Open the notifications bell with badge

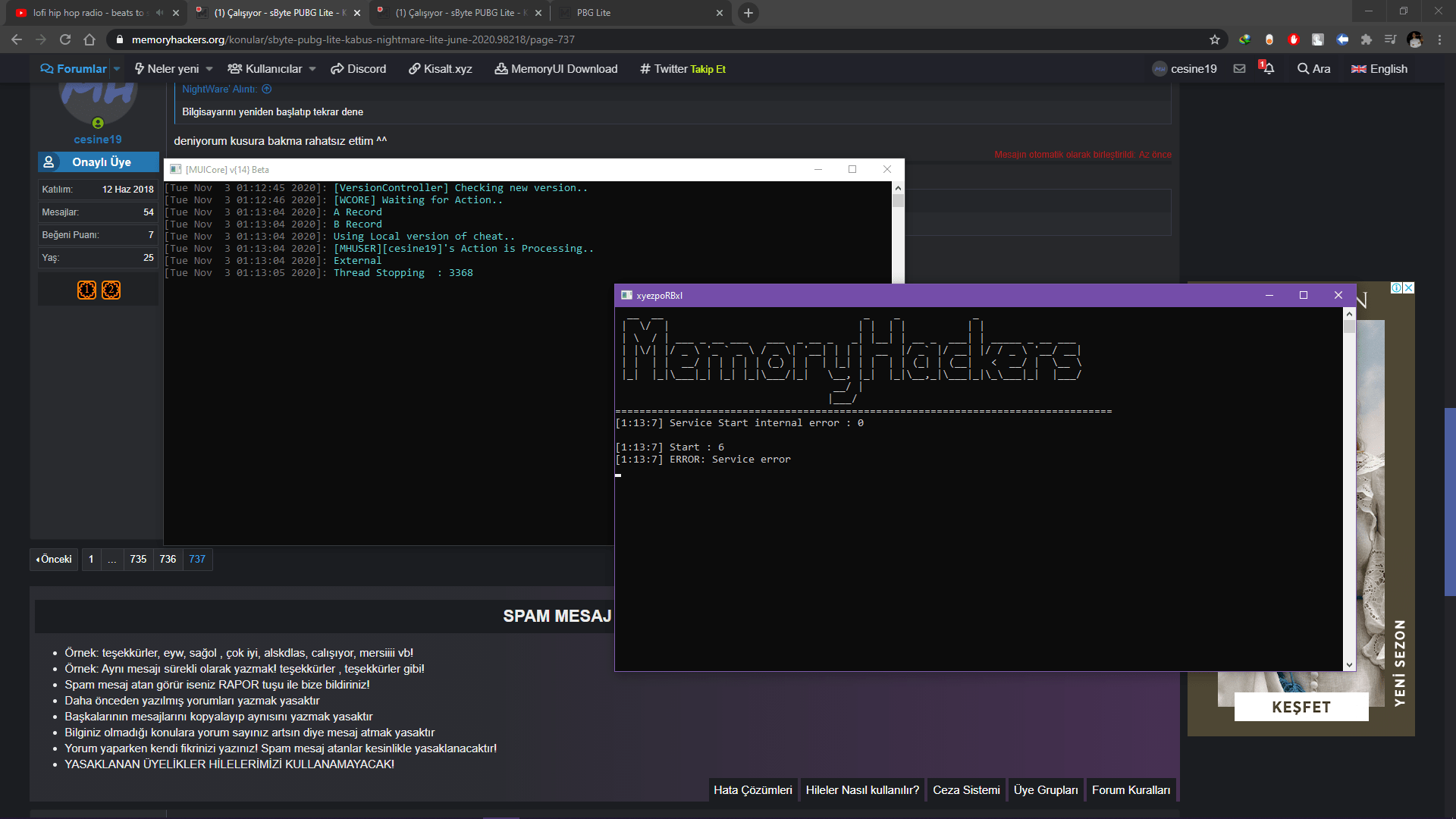point(1267,68)
